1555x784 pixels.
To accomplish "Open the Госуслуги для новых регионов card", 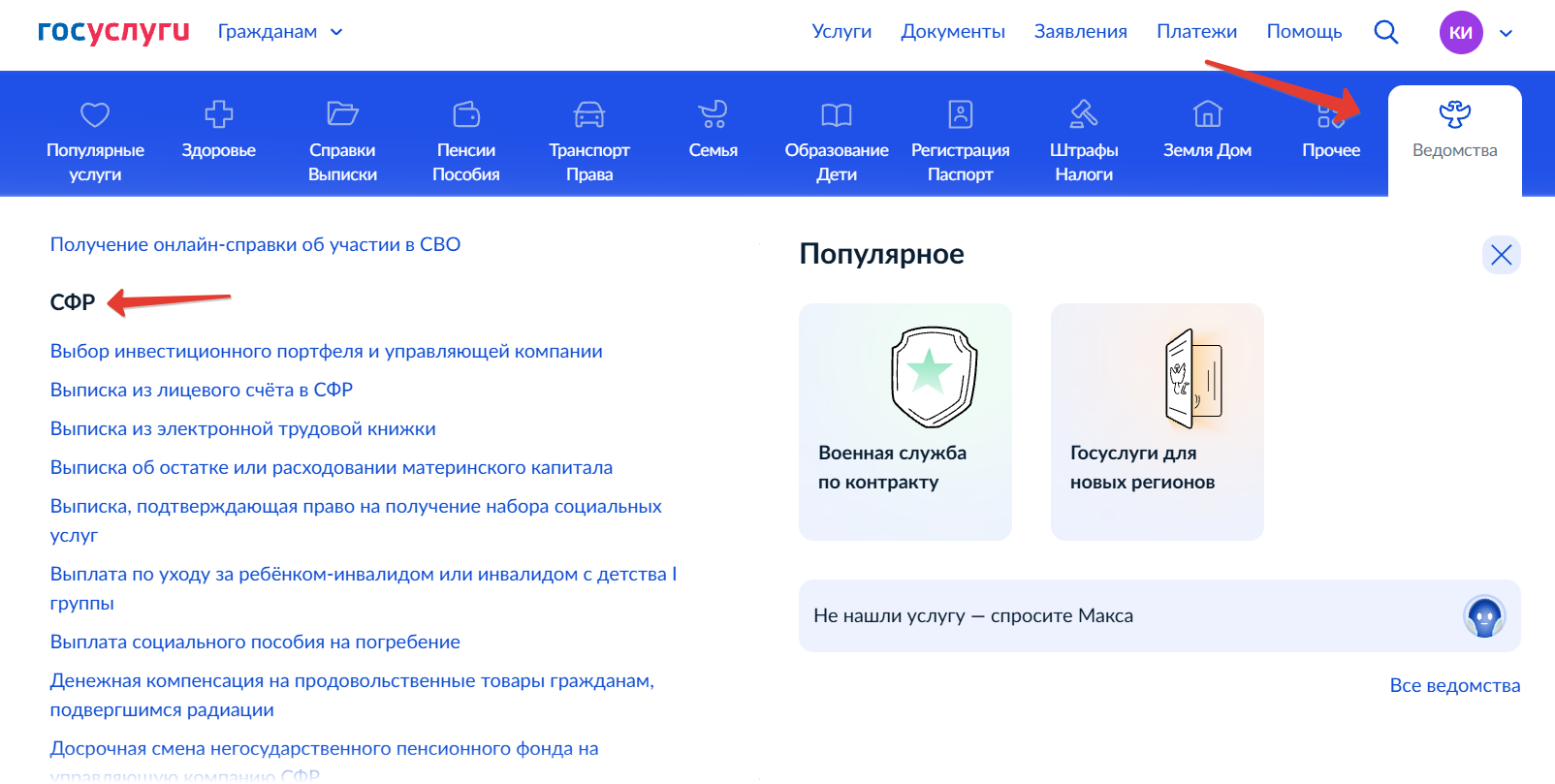I will (1158, 422).
